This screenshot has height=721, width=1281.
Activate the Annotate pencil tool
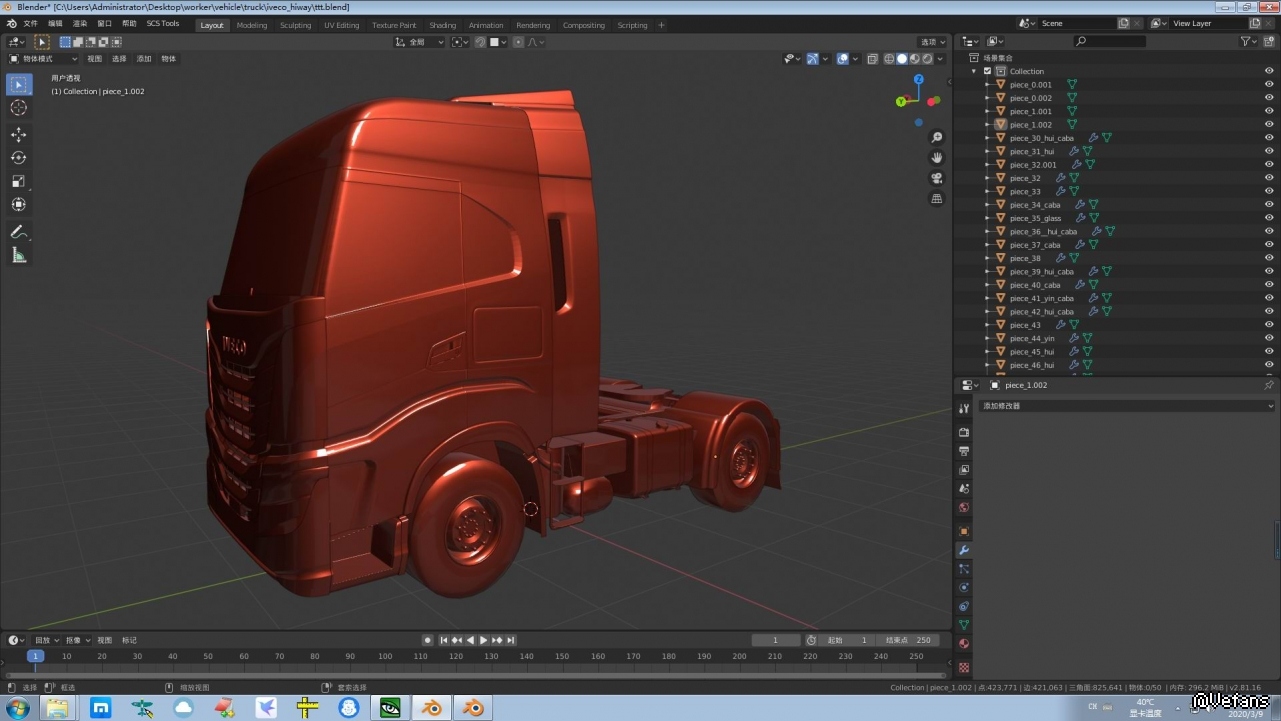click(x=18, y=232)
